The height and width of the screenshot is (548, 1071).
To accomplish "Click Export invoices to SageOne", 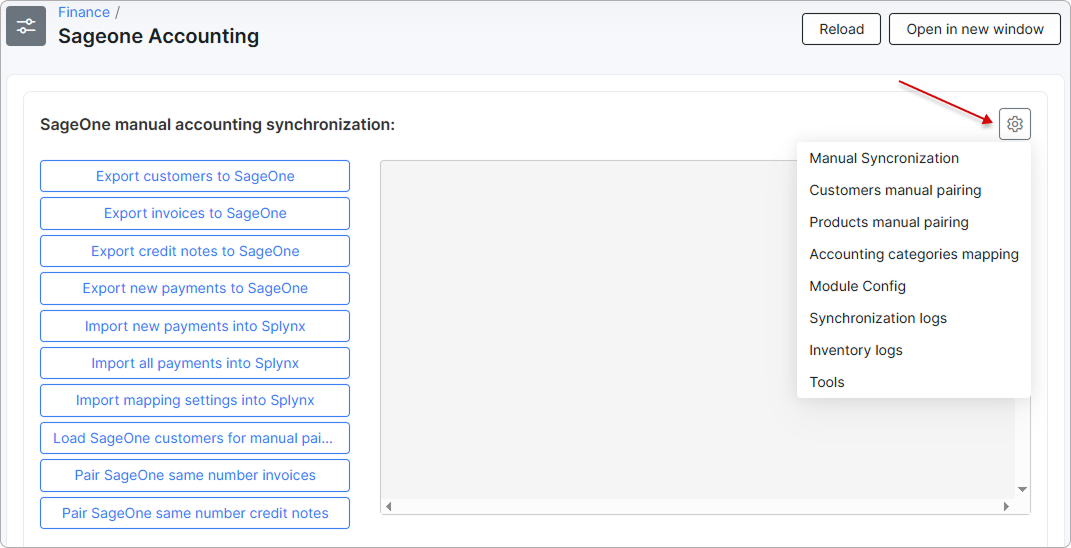I will point(195,214).
